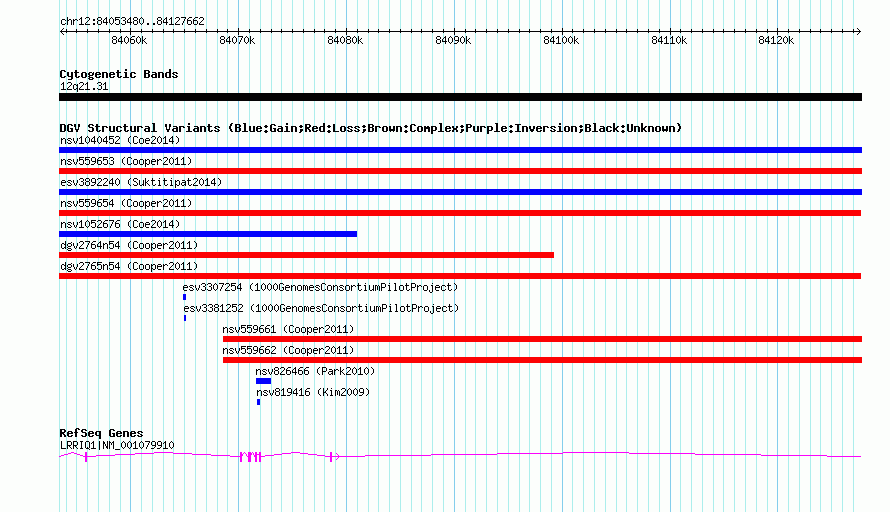Click the LRRIQ1 exon cluster near 84071k
890x512 pixels.
[250, 456]
